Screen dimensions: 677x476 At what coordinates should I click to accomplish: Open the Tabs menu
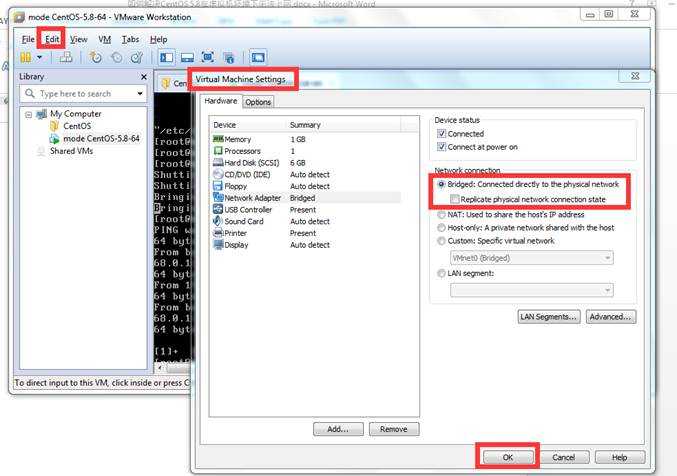pyautogui.click(x=130, y=39)
